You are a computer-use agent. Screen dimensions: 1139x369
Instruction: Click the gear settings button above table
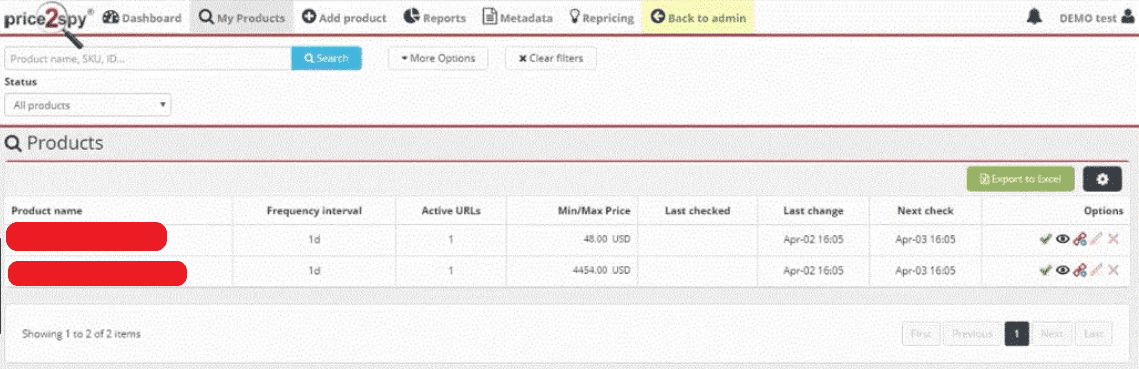click(1102, 179)
